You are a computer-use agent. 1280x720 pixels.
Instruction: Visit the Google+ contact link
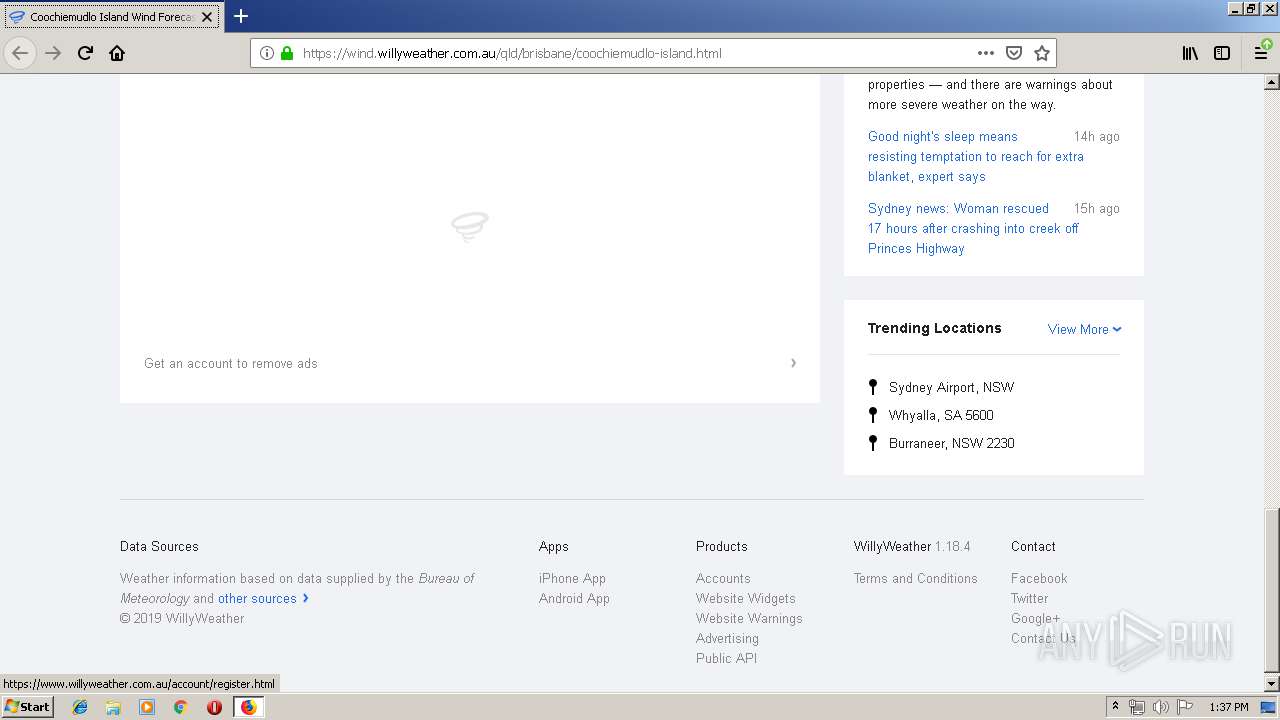tap(1035, 618)
